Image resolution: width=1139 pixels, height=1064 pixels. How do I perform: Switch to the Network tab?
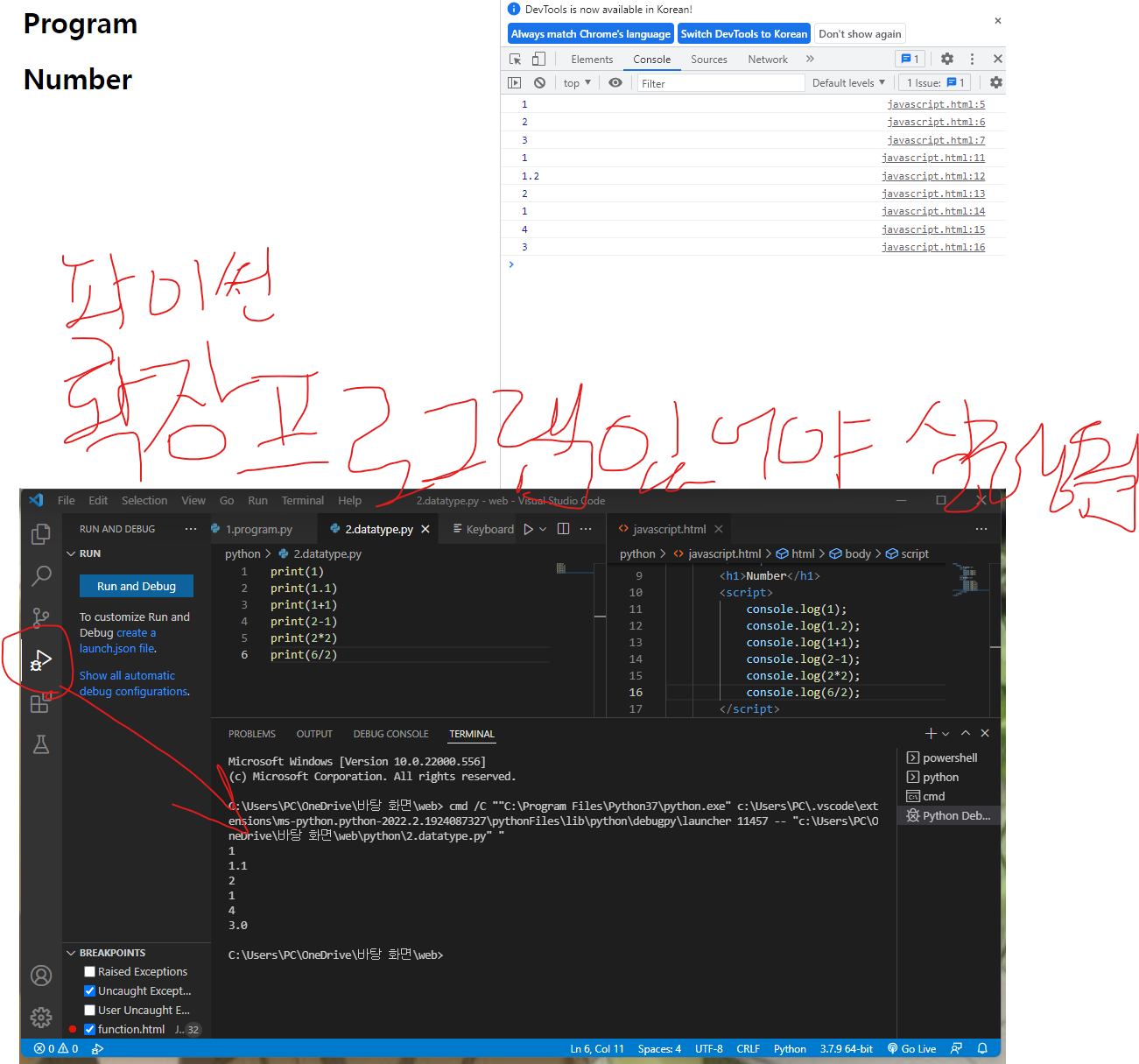pos(768,59)
